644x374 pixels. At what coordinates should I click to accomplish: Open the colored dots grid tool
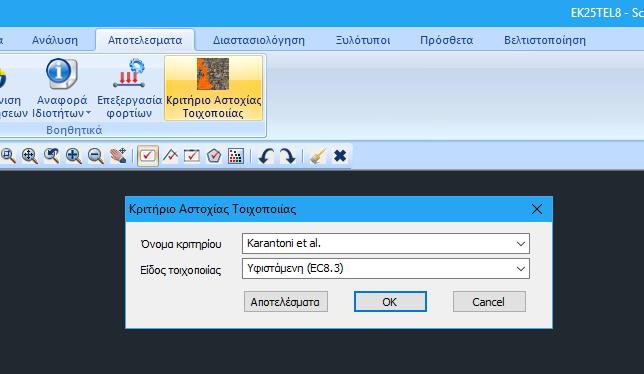click(236, 156)
